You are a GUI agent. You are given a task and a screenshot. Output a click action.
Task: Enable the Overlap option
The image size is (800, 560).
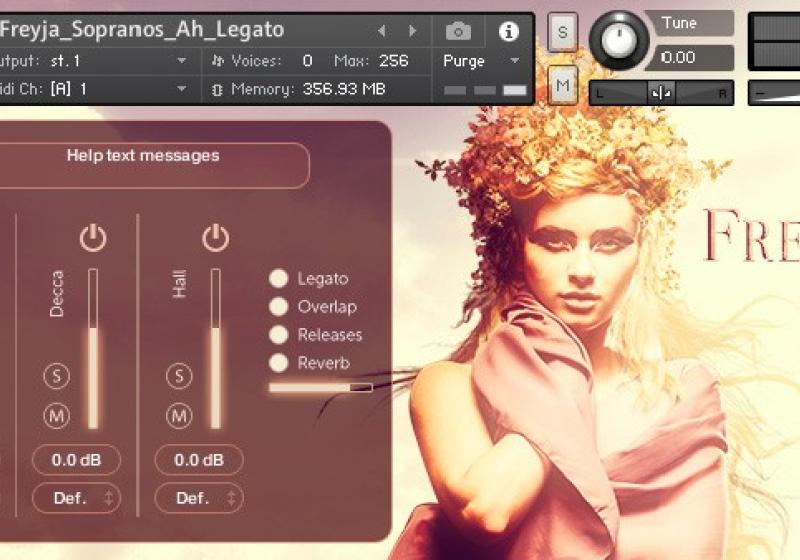click(279, 307)
